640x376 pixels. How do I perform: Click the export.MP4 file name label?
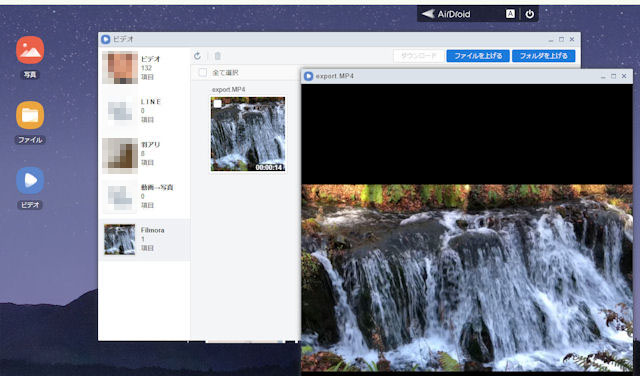(x=229, y=89)
